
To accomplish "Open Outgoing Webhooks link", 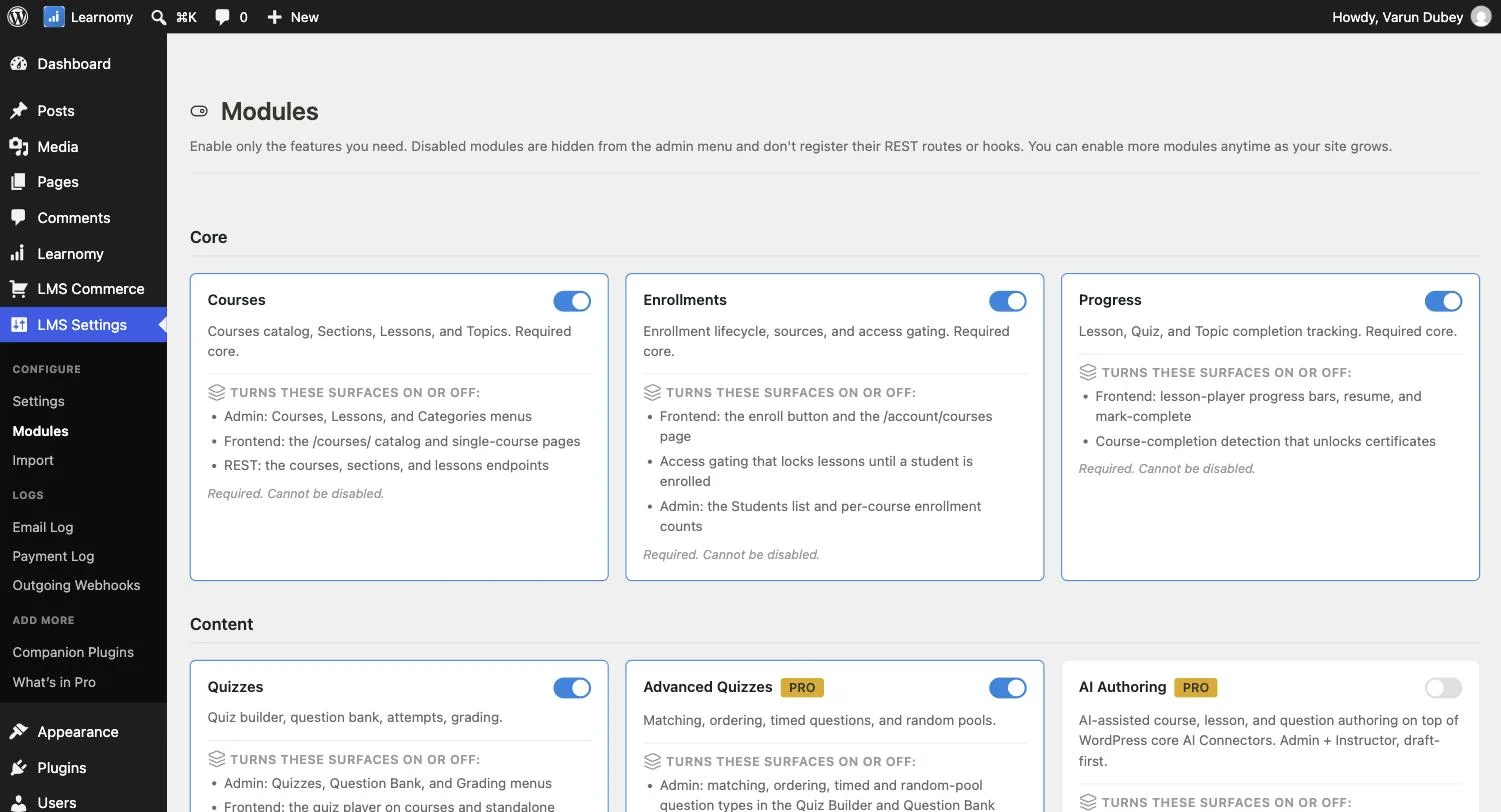I will tap(76, 585).
